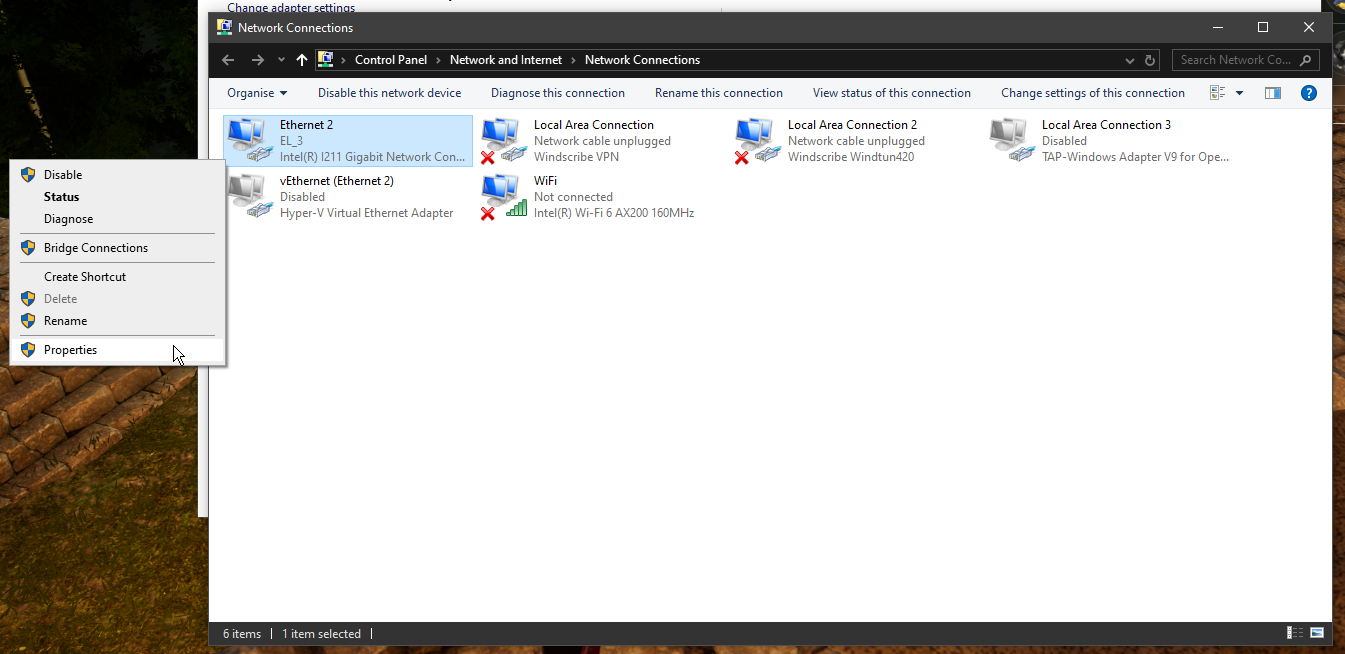This screenshot has width=1345, height=654.
Task: Click the Network Connections breadcrumb
Action: click(642, 60)
